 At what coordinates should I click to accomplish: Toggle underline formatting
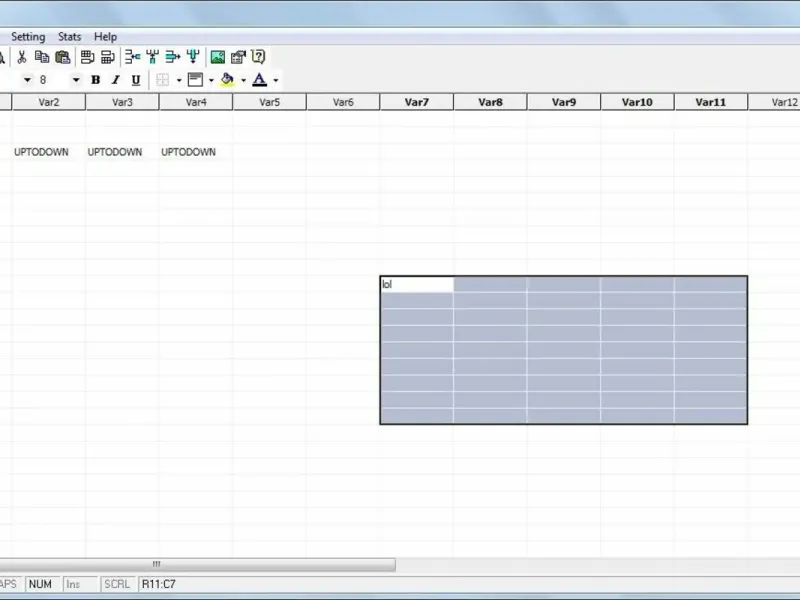coord(136,80)
